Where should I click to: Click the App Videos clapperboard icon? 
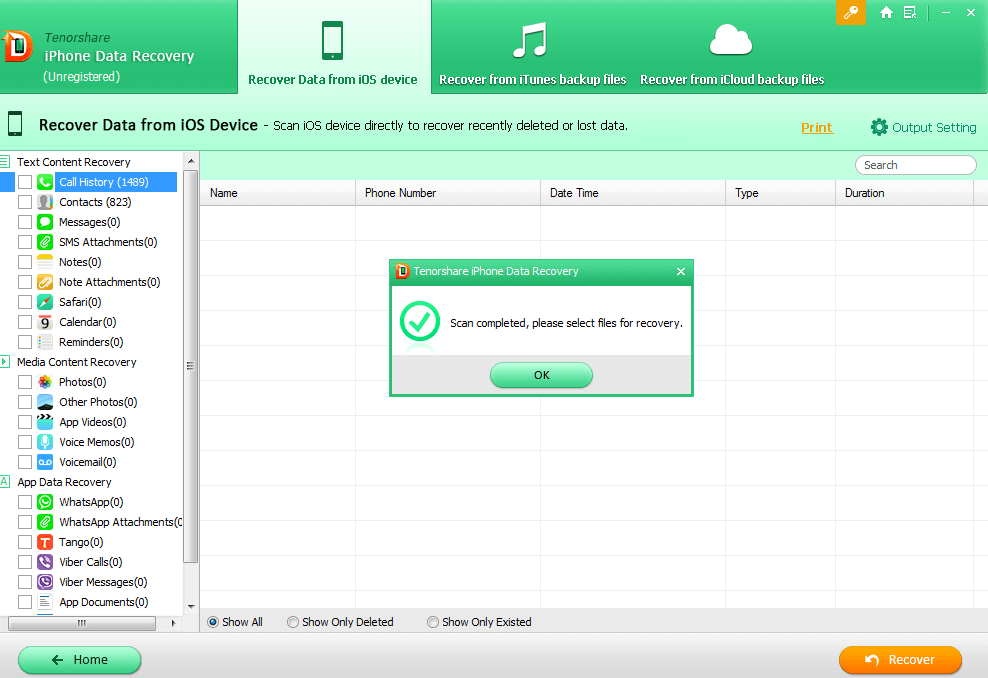[45, 422]
